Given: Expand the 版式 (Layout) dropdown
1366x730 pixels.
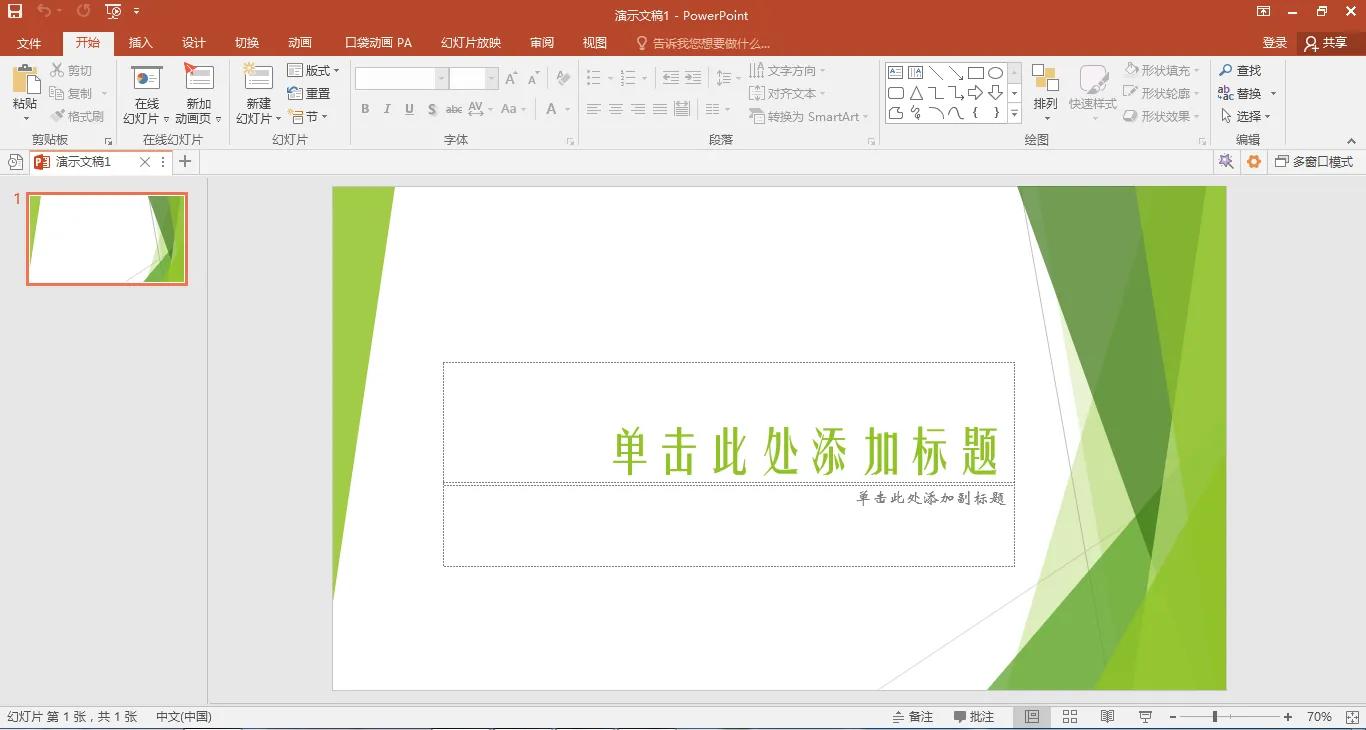Looking at the screenshot, I should point(313,70).
